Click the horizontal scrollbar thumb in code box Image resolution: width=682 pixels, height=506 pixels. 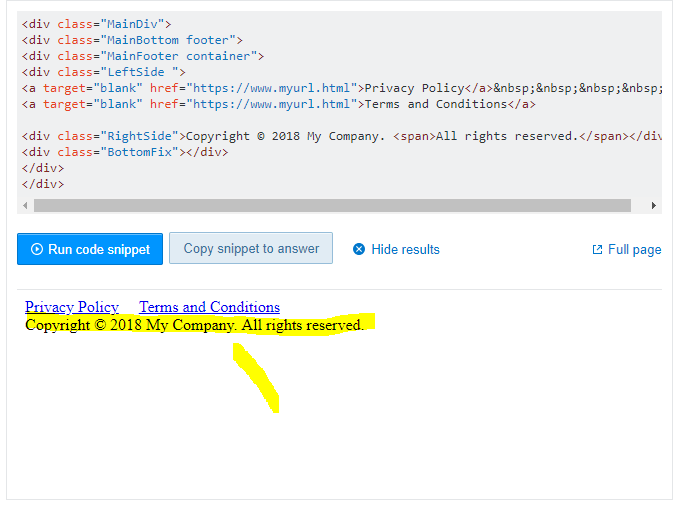click(x=332, y=205)
